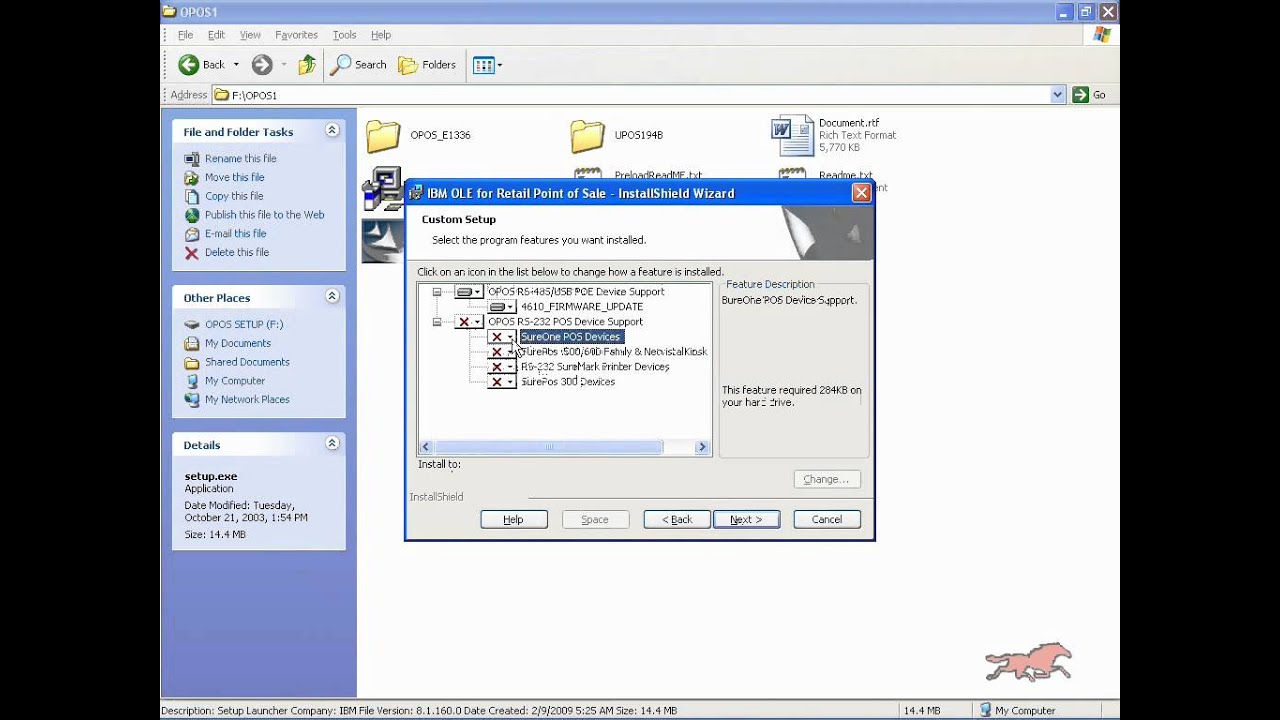Open the Tools menu

pos(344,35)
